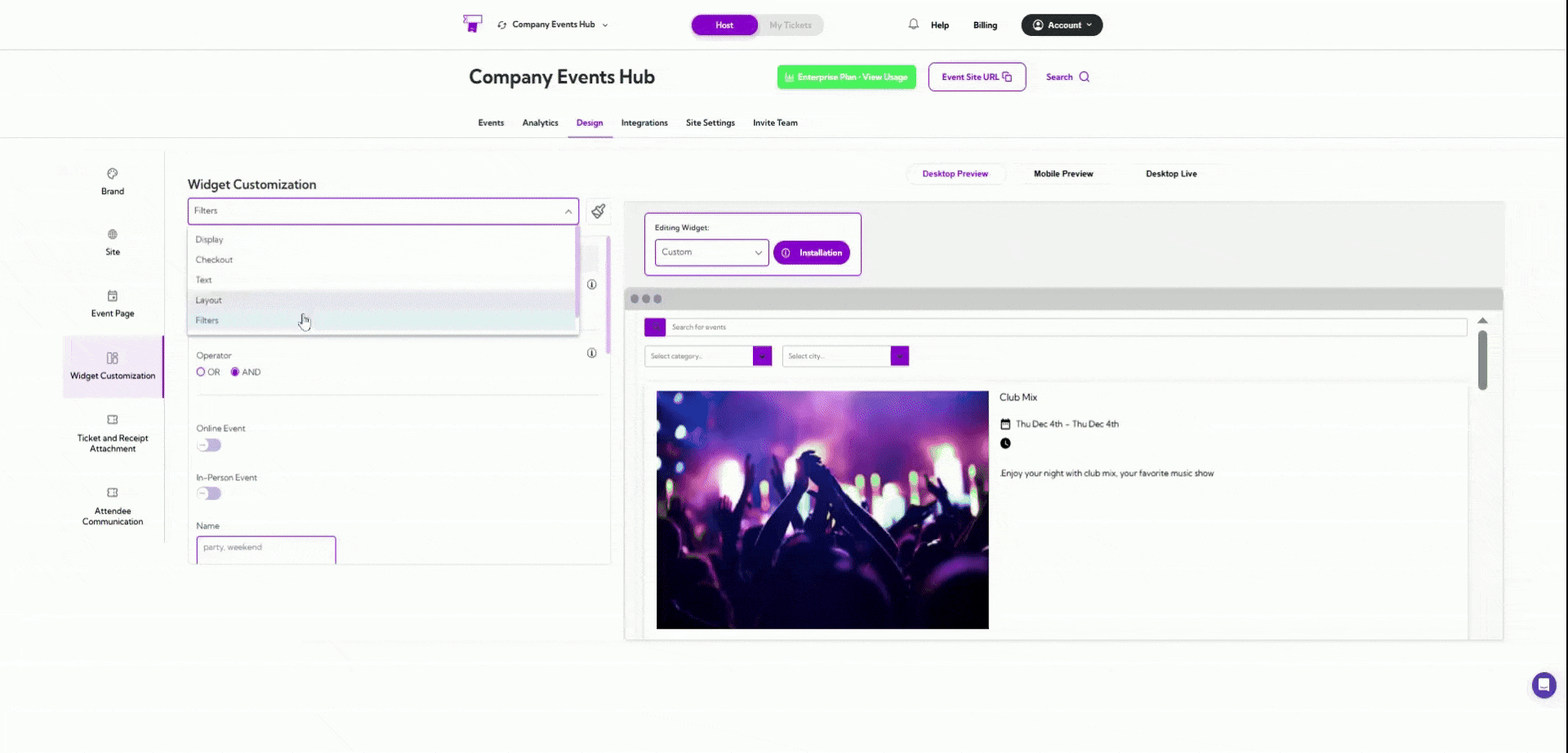The image size is (1568, 753).
Task: Click the search magnifier icon in header
Action: click(x=1085, y=77)
